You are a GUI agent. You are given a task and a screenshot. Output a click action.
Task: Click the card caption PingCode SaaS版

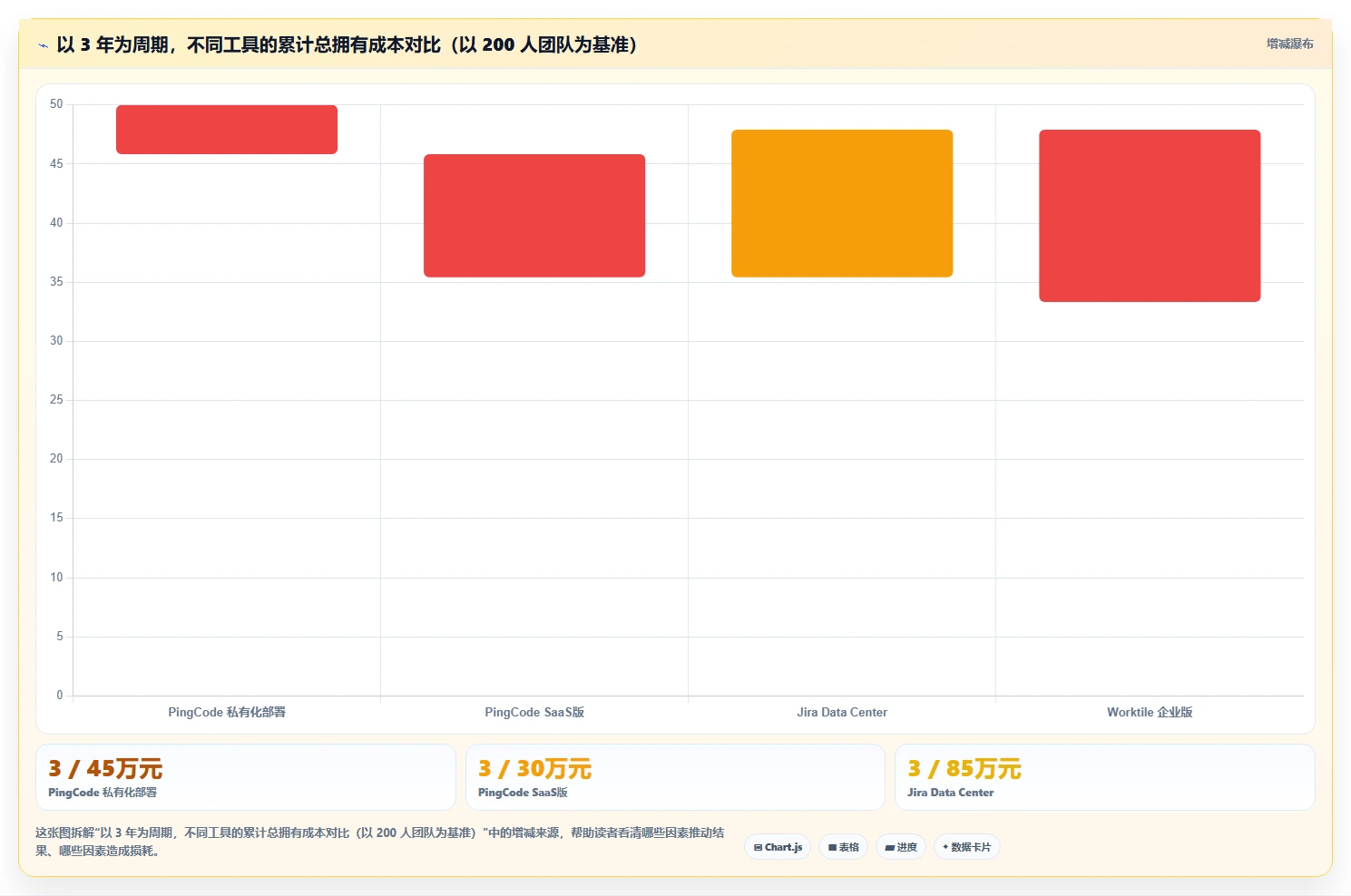[523, 793]
